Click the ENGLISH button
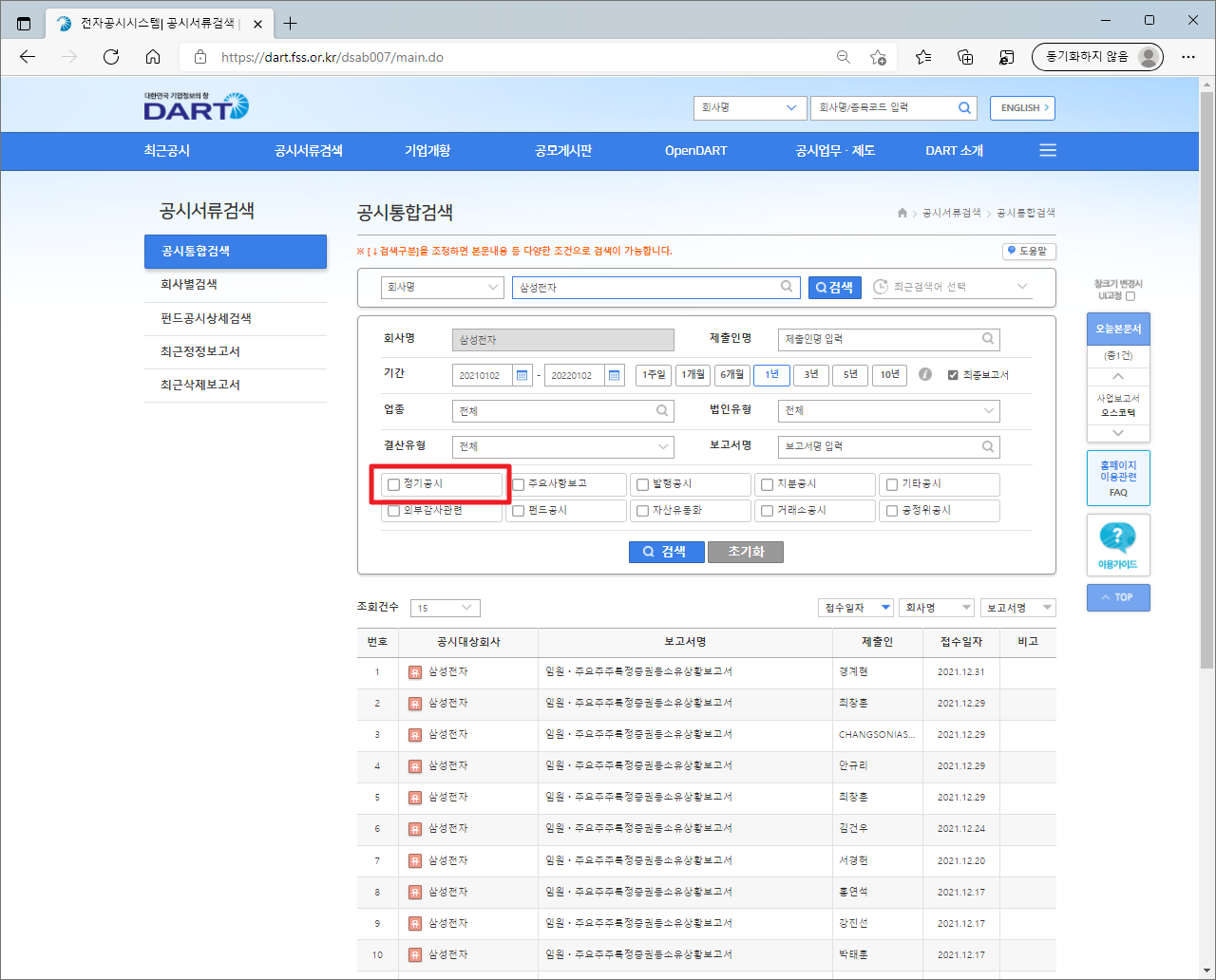The height and width of the screenshot is (980, 1216). point(1022,108)
